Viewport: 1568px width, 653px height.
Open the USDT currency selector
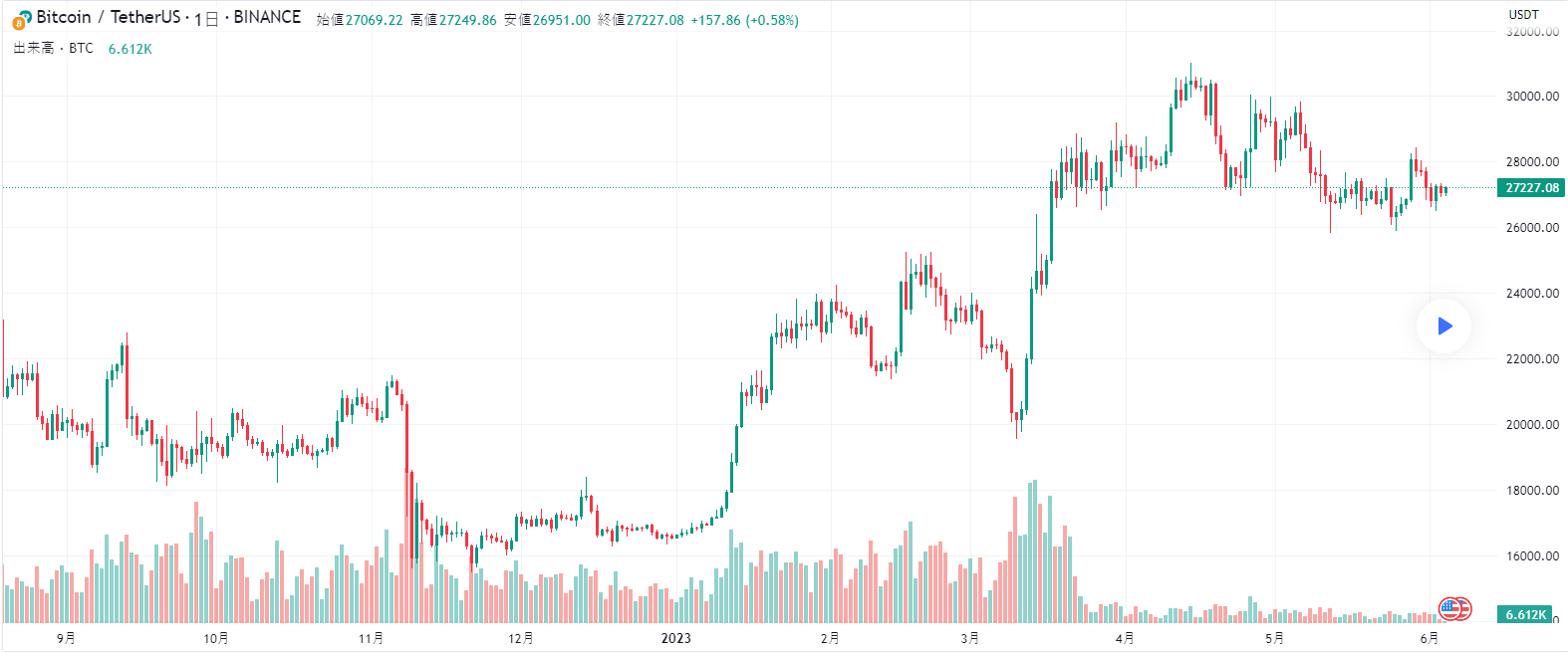1523,15
